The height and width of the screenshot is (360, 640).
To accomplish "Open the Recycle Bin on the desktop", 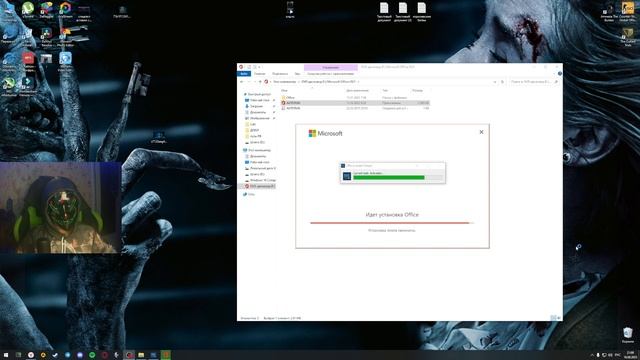I will 628,335.
